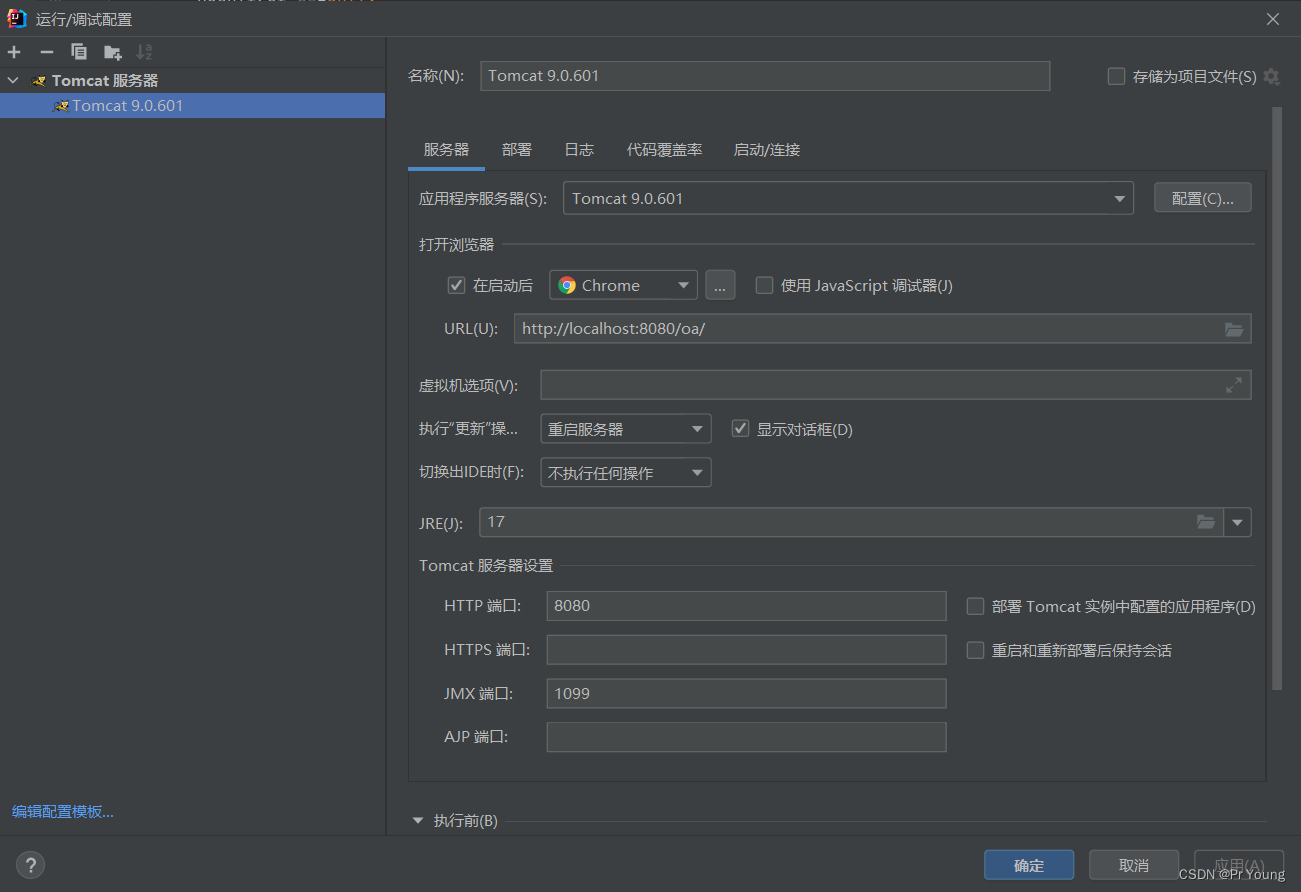1301x892 pixels.
Task: Expand the virtual machine options field
Action: pyautogui.click(x=1234, y=384)
